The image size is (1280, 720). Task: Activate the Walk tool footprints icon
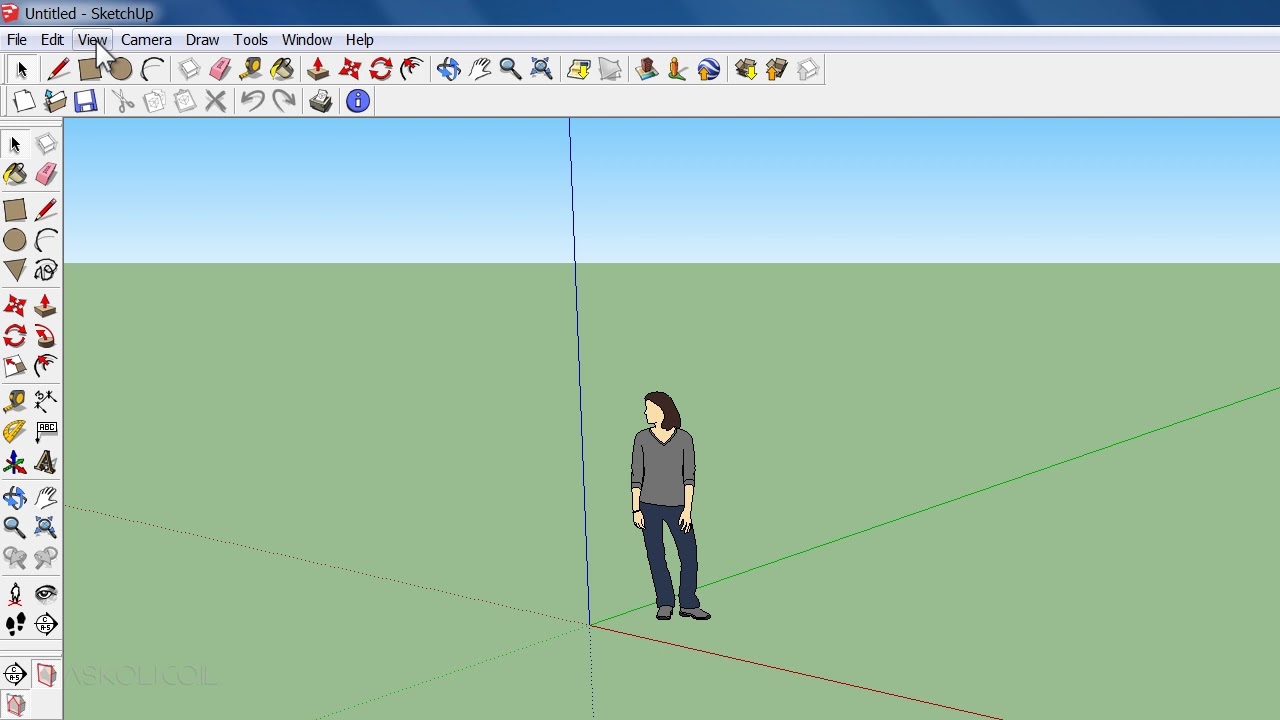coord(15,625)
